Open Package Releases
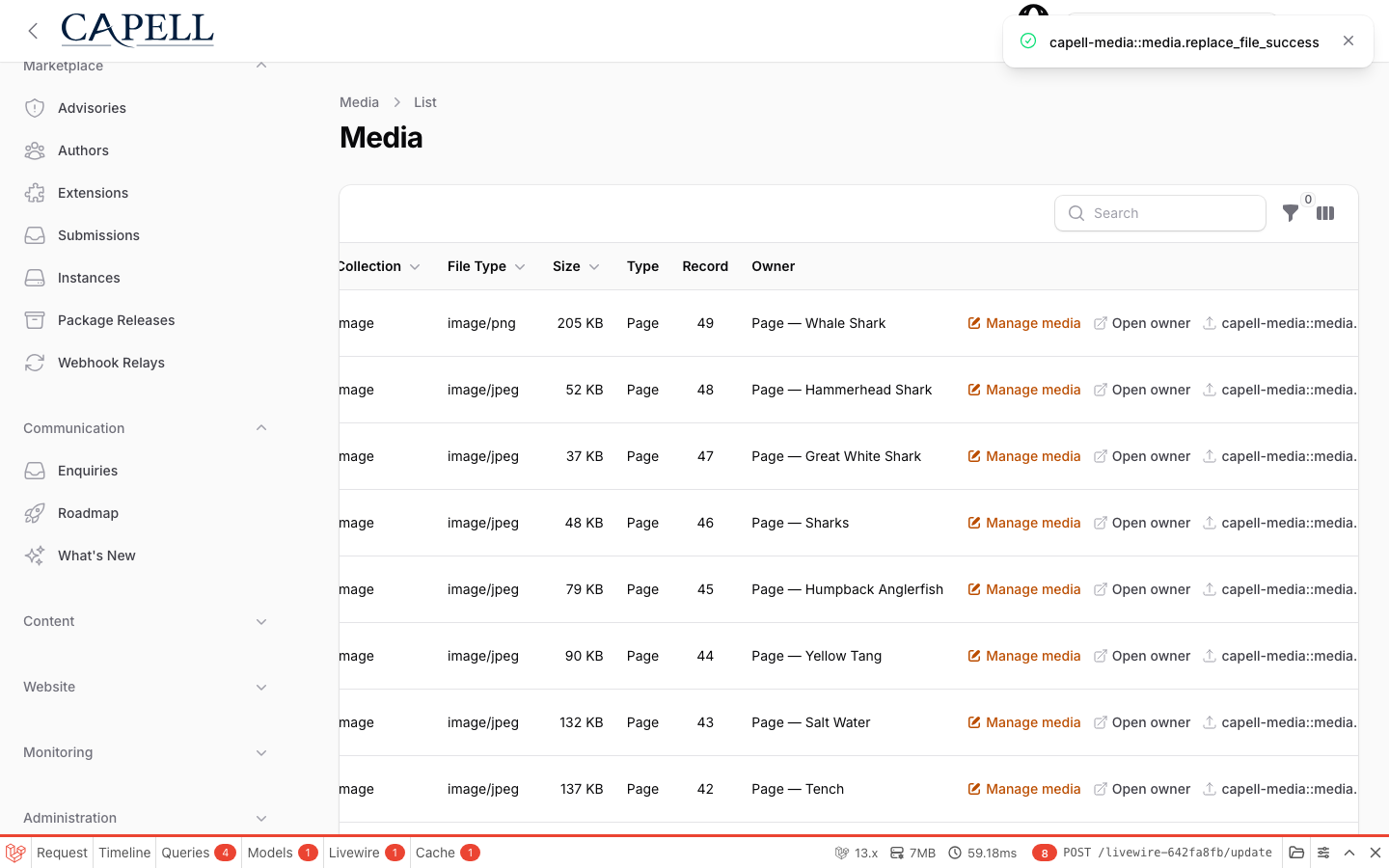 tap(116, 320)
